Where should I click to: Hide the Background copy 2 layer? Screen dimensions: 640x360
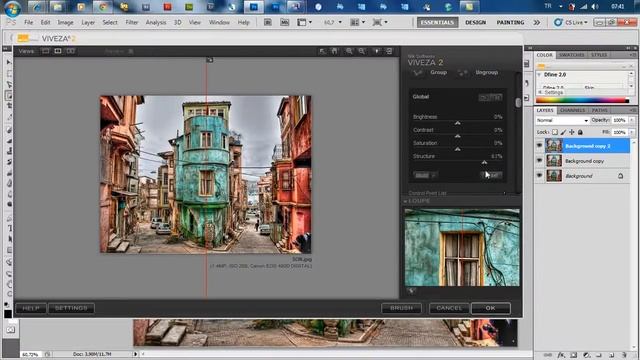pos(539,146)
